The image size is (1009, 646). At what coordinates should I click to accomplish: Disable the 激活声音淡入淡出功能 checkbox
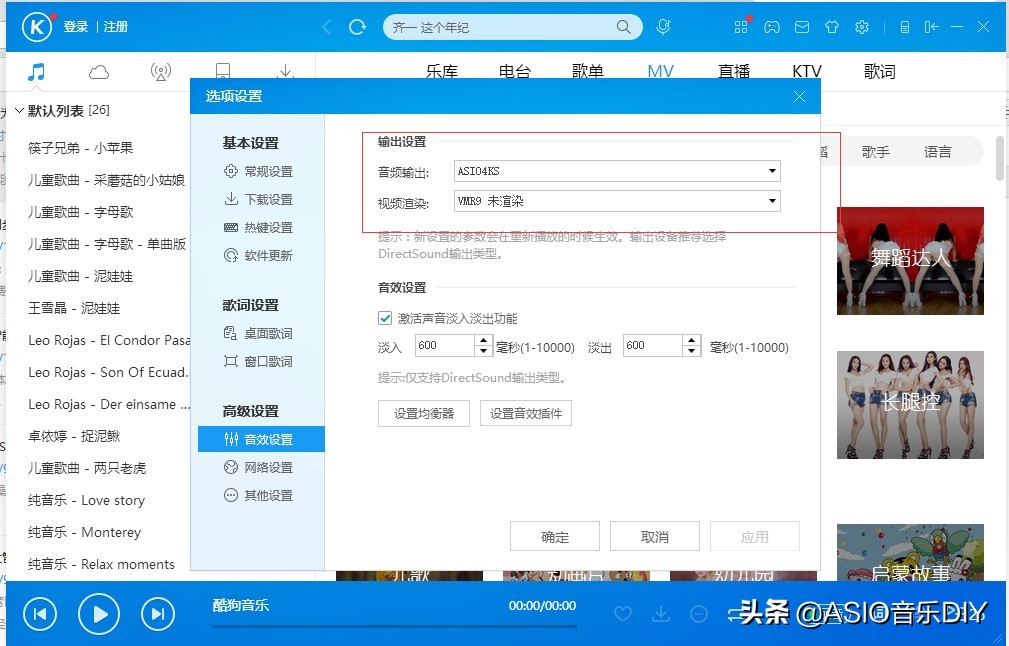(385, 318)
